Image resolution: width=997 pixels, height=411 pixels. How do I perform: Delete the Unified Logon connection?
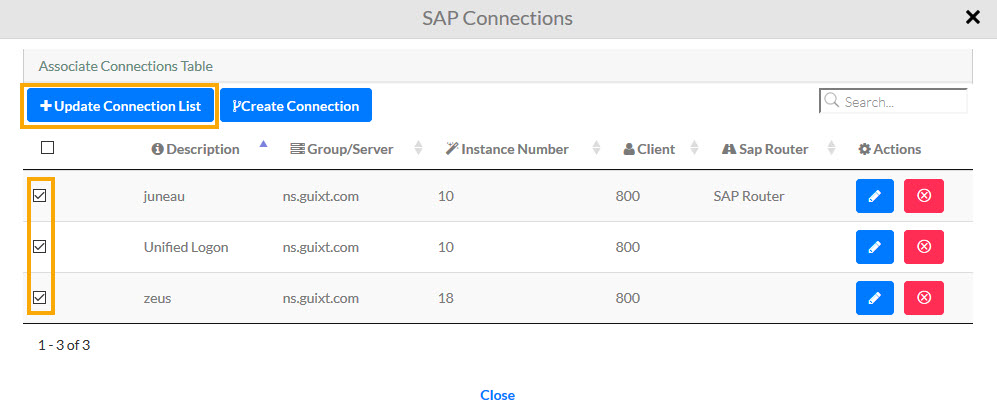click(924, 247)
